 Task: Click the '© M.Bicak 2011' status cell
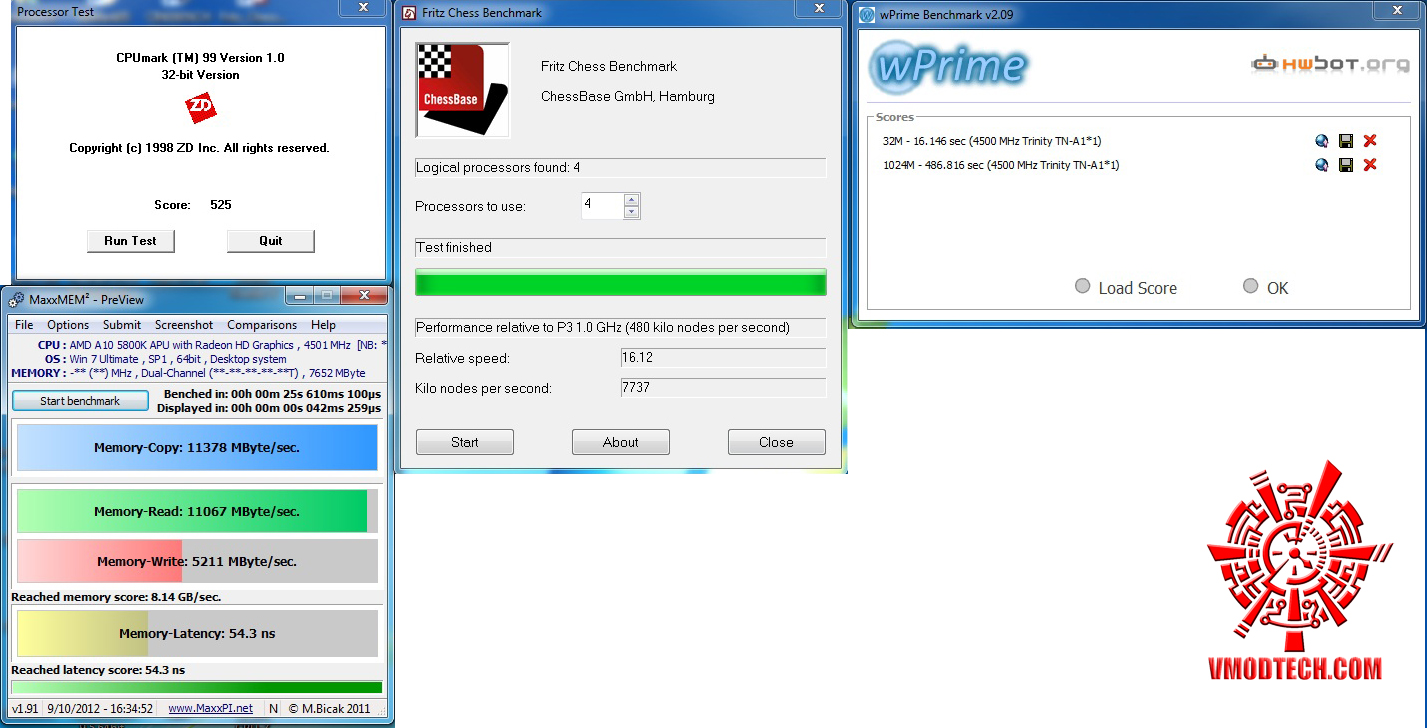click(330, 709)
